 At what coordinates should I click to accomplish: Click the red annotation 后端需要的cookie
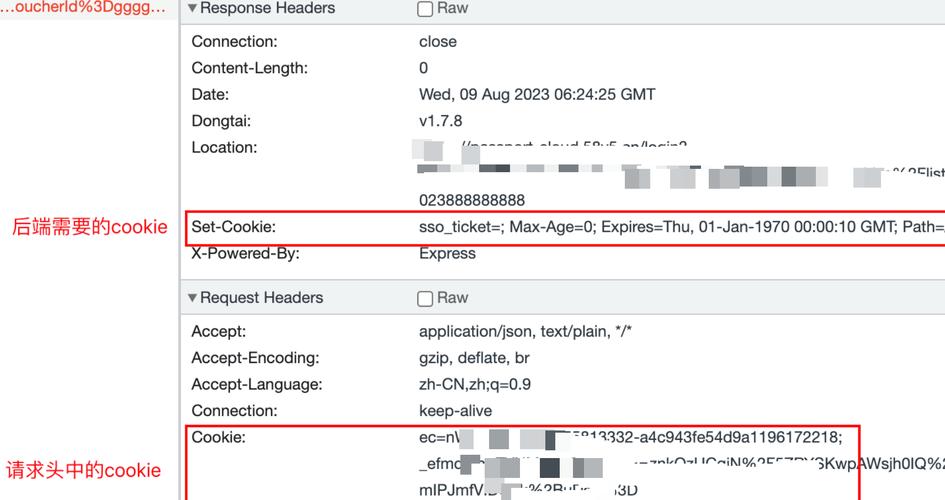click(x=89, y=227)
